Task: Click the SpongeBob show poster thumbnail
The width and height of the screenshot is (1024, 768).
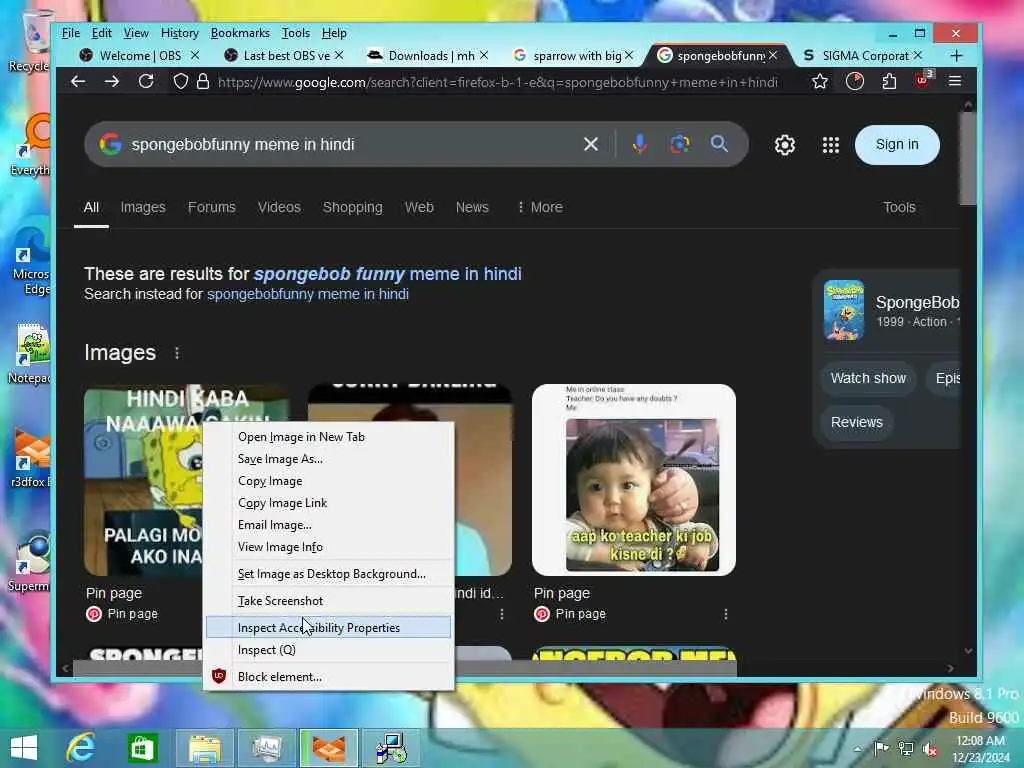Action: (844, 310)
